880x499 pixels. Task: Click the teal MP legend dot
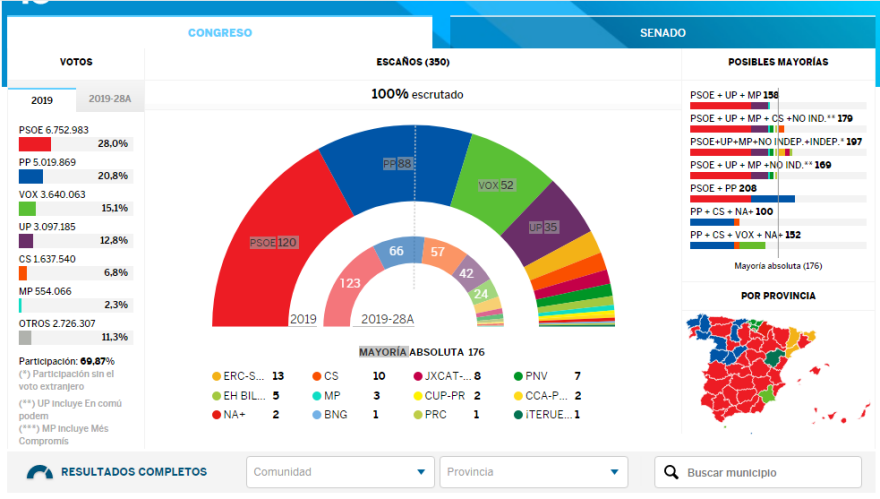(316, 395)
